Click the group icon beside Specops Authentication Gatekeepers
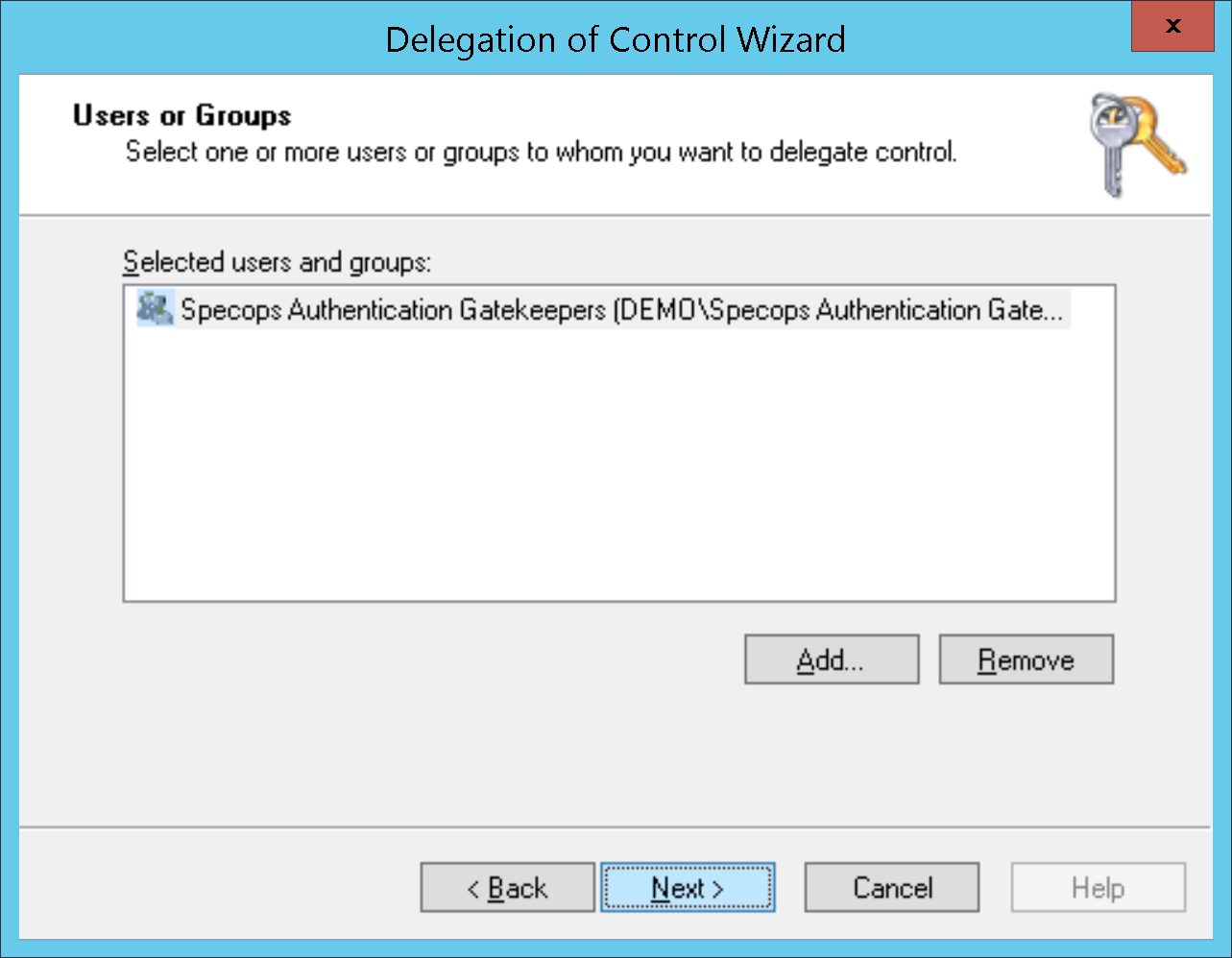The image size is (1232, 958). [155, 309]
